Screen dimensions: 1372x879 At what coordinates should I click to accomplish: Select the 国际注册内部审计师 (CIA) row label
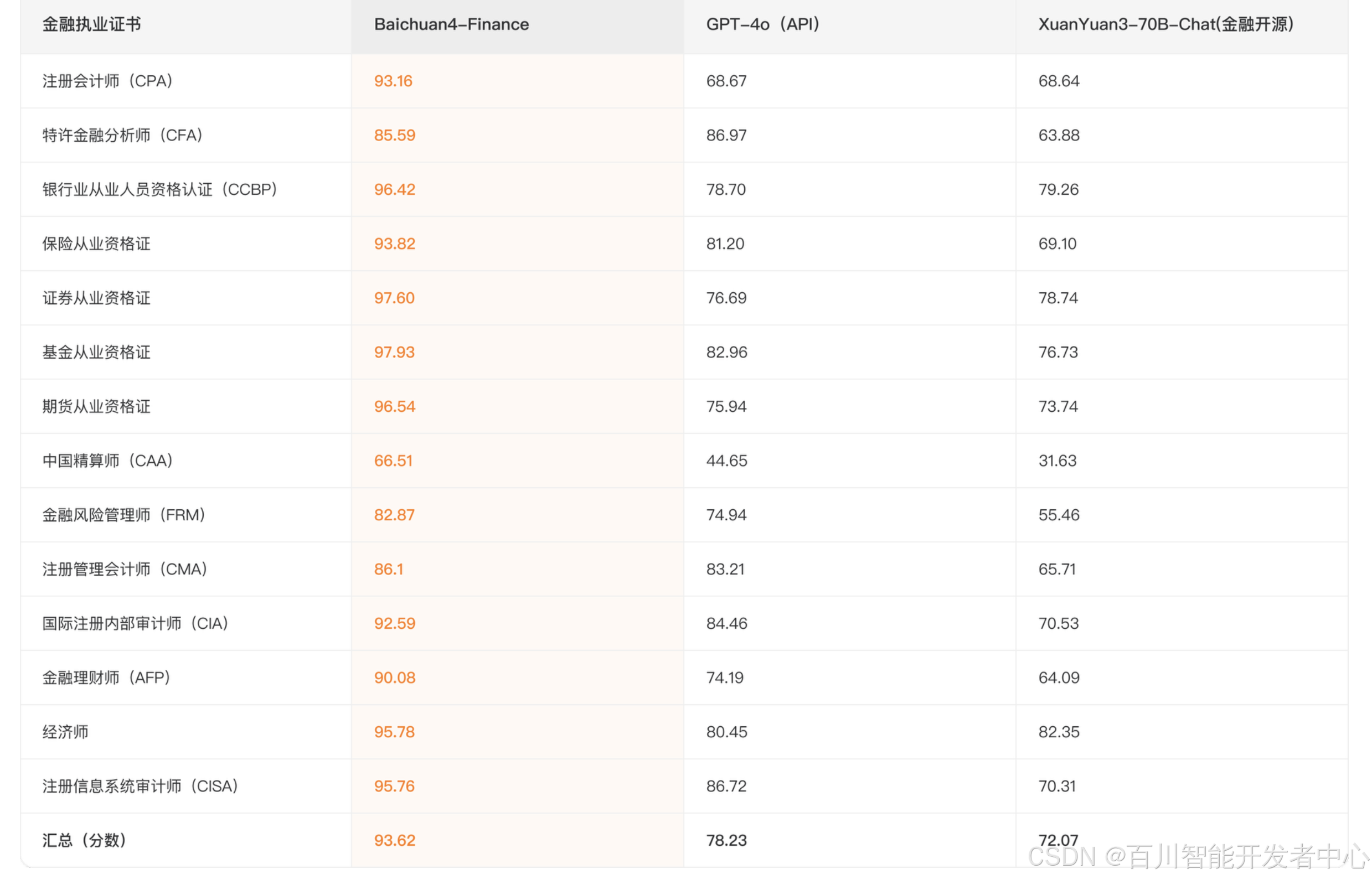coord(135,623)
